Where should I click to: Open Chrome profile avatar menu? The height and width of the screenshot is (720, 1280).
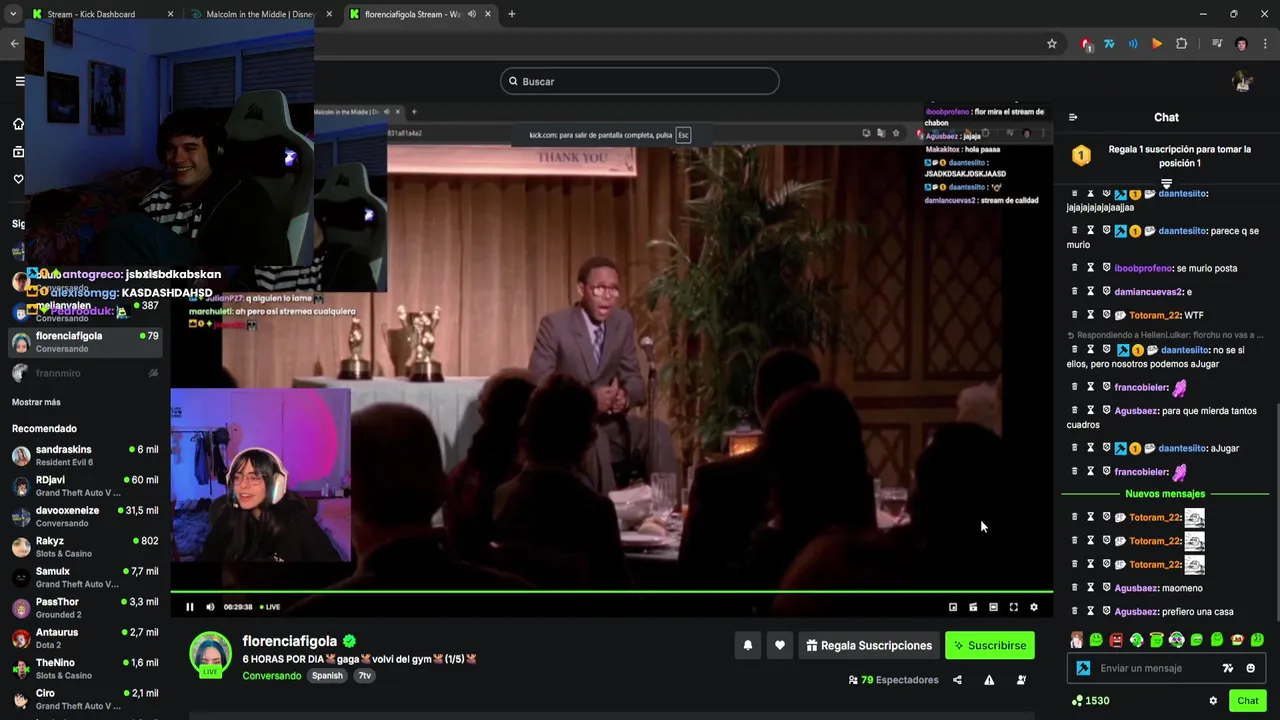[x=1241, y=44]
